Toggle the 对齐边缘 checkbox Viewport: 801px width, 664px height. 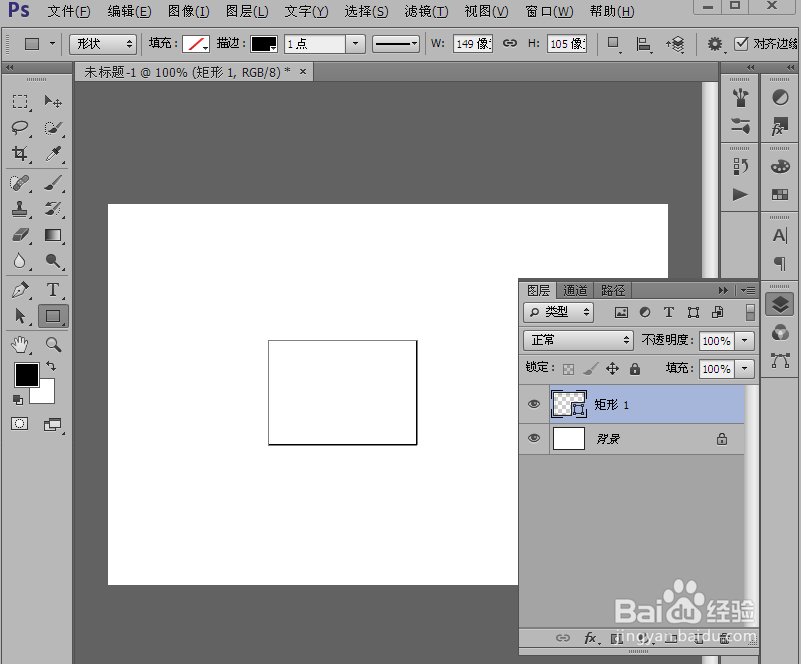[741, 44]
